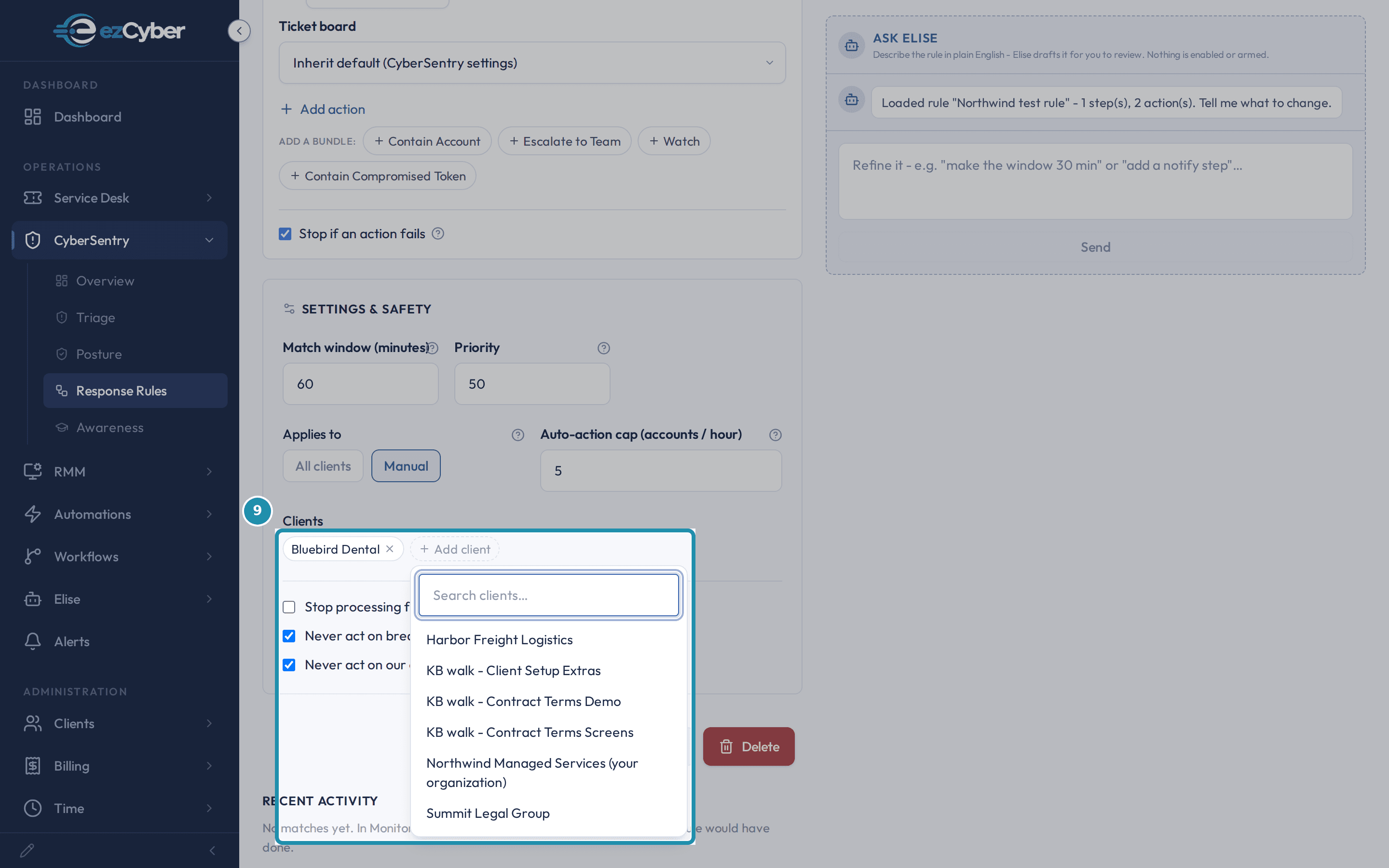Open the Response Rules submenu item
Screen dimensions: 1389x868
point(136,391)
